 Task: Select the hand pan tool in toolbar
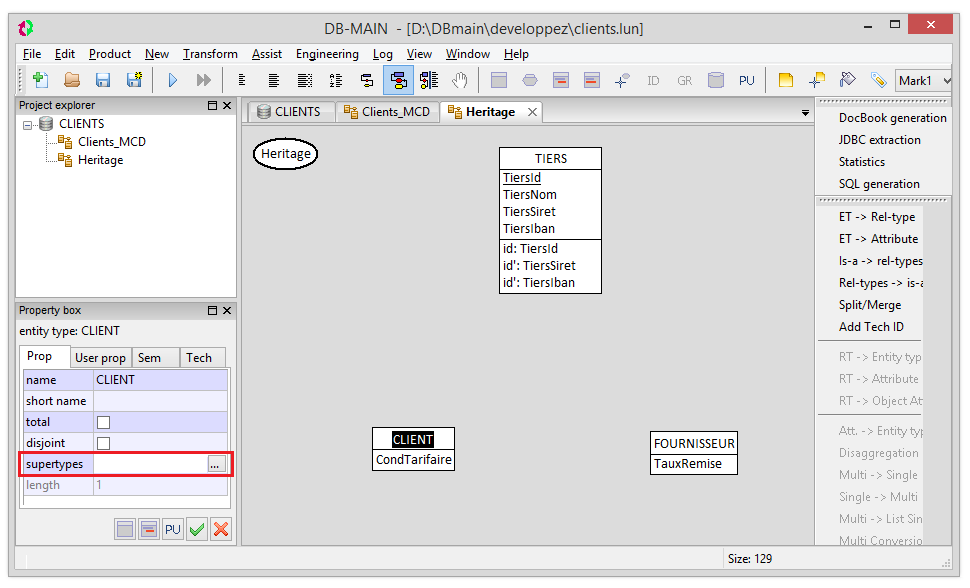(460, 80)
